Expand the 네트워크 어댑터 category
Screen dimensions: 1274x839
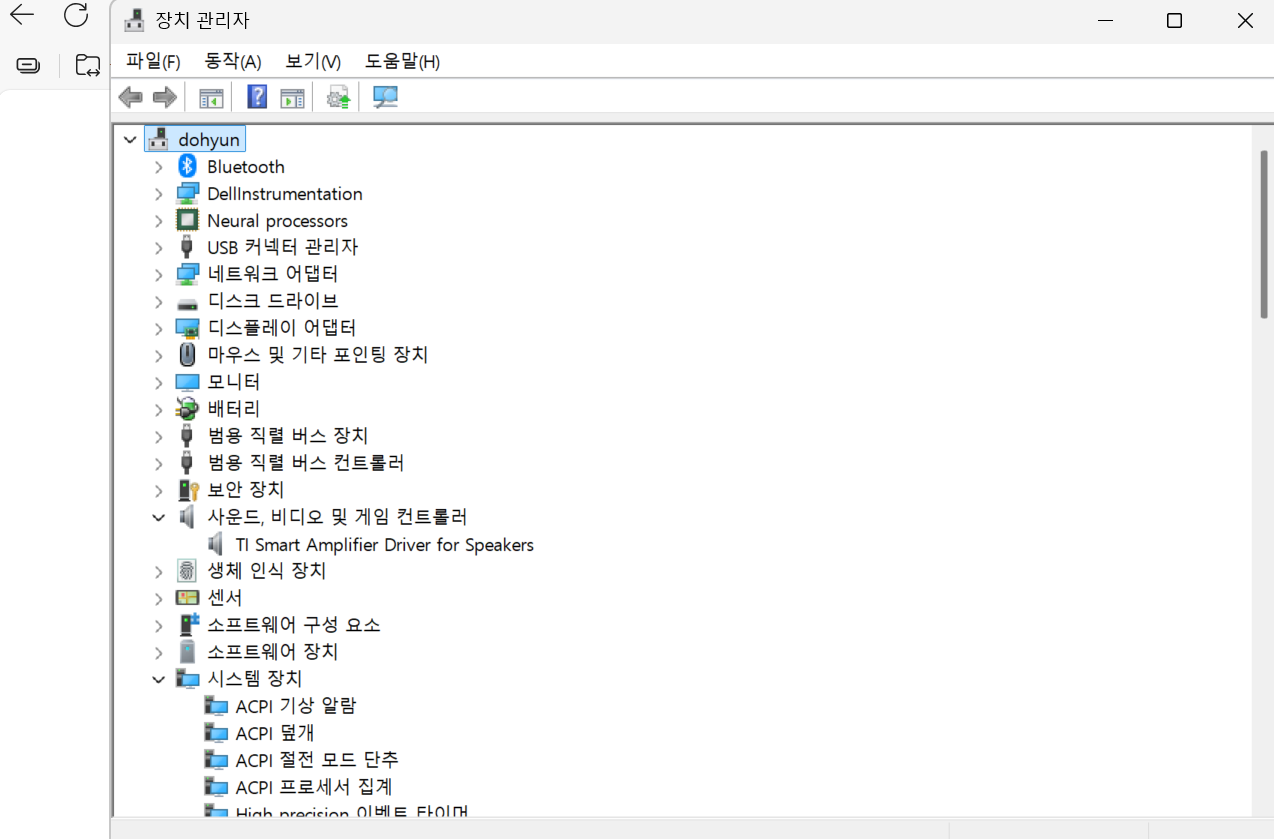[x=158, y=274]
